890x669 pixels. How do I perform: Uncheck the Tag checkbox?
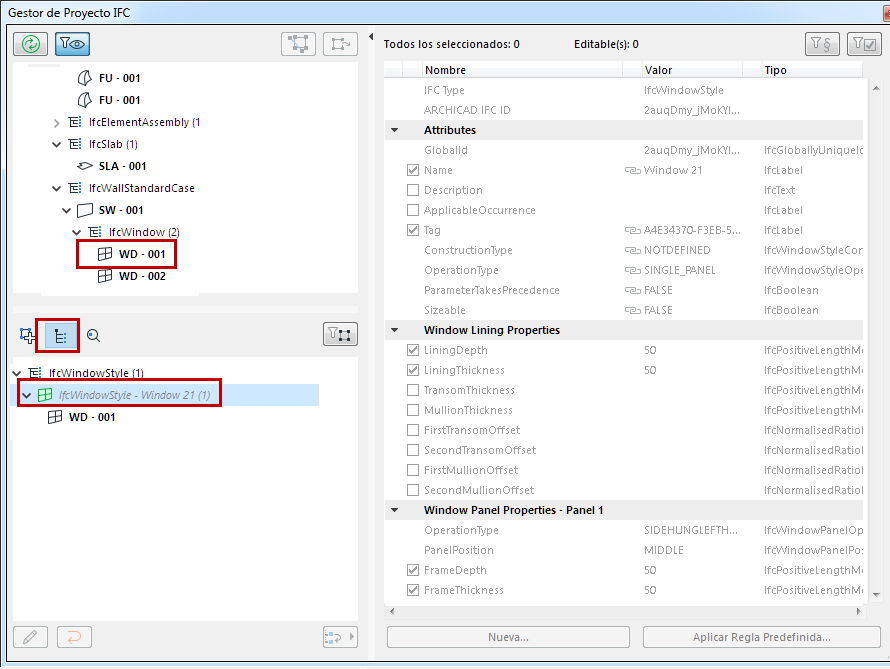[x=413, y=230]
